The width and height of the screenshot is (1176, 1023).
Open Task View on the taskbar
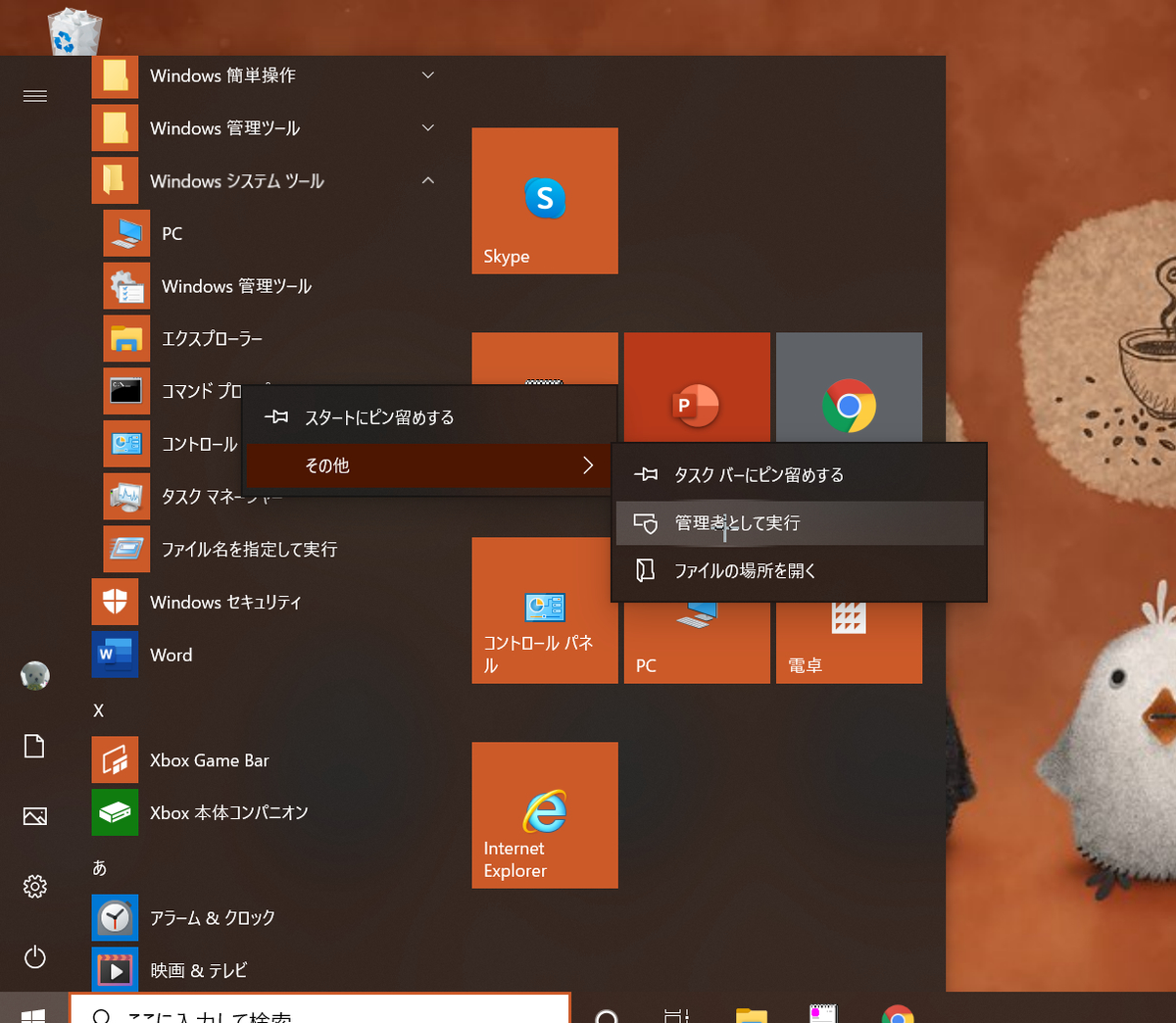pos(676,1015)
